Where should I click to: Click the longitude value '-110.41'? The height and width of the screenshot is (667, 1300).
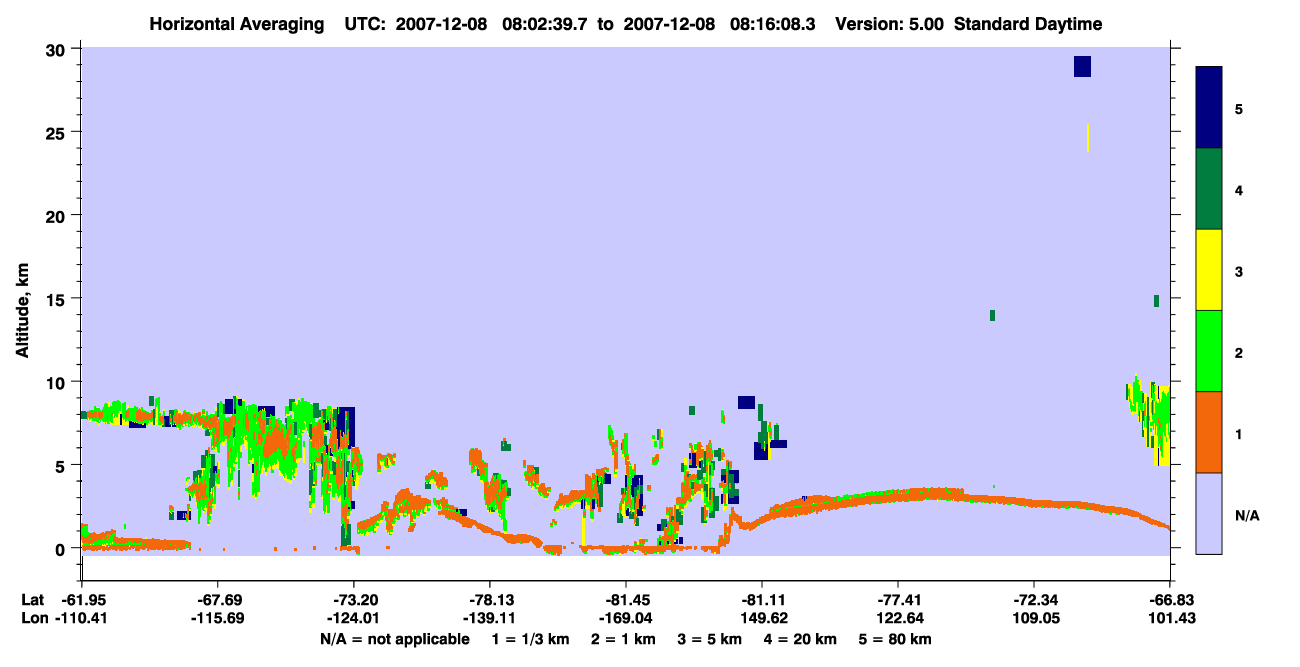(81, 619)
